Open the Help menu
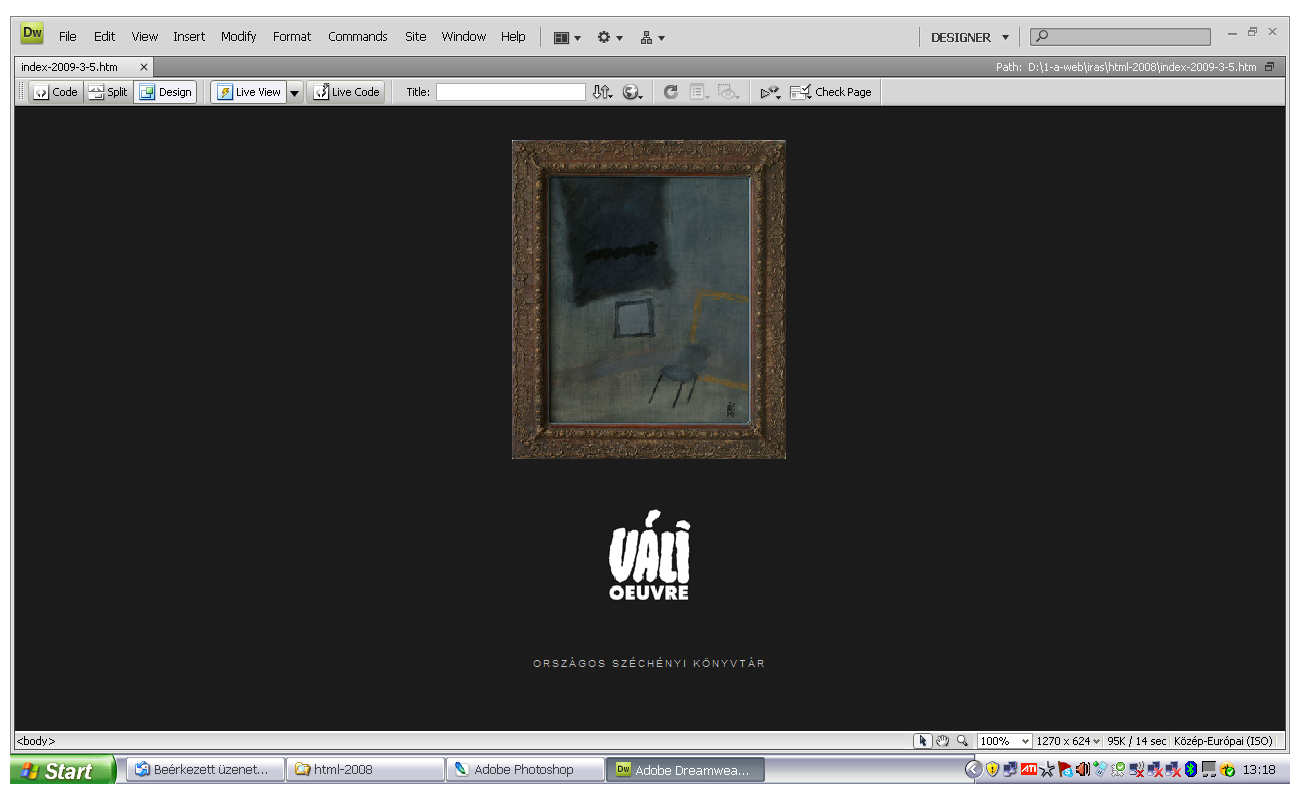The height and width of the screenshot is (800, 1300). [513, 37]
